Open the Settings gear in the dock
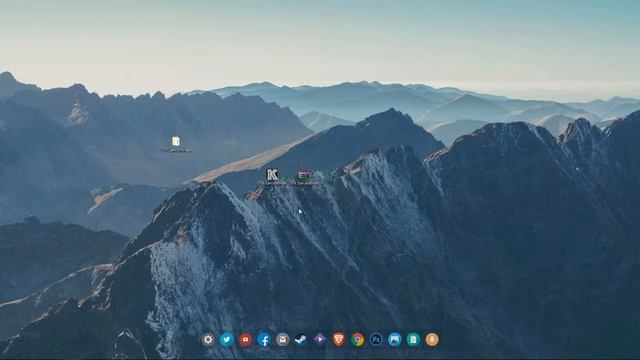640x360 pixels. point(208,340)
